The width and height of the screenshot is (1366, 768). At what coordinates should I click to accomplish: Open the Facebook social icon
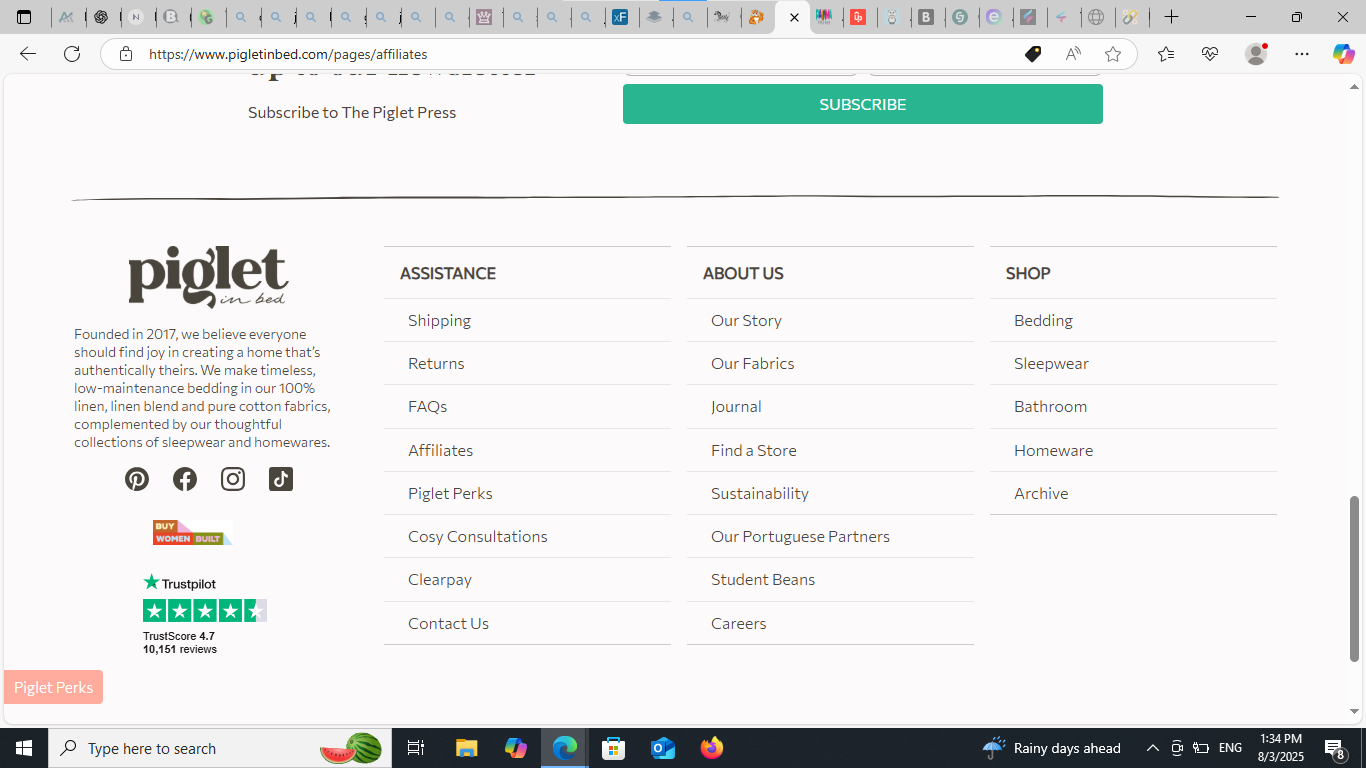185,479
